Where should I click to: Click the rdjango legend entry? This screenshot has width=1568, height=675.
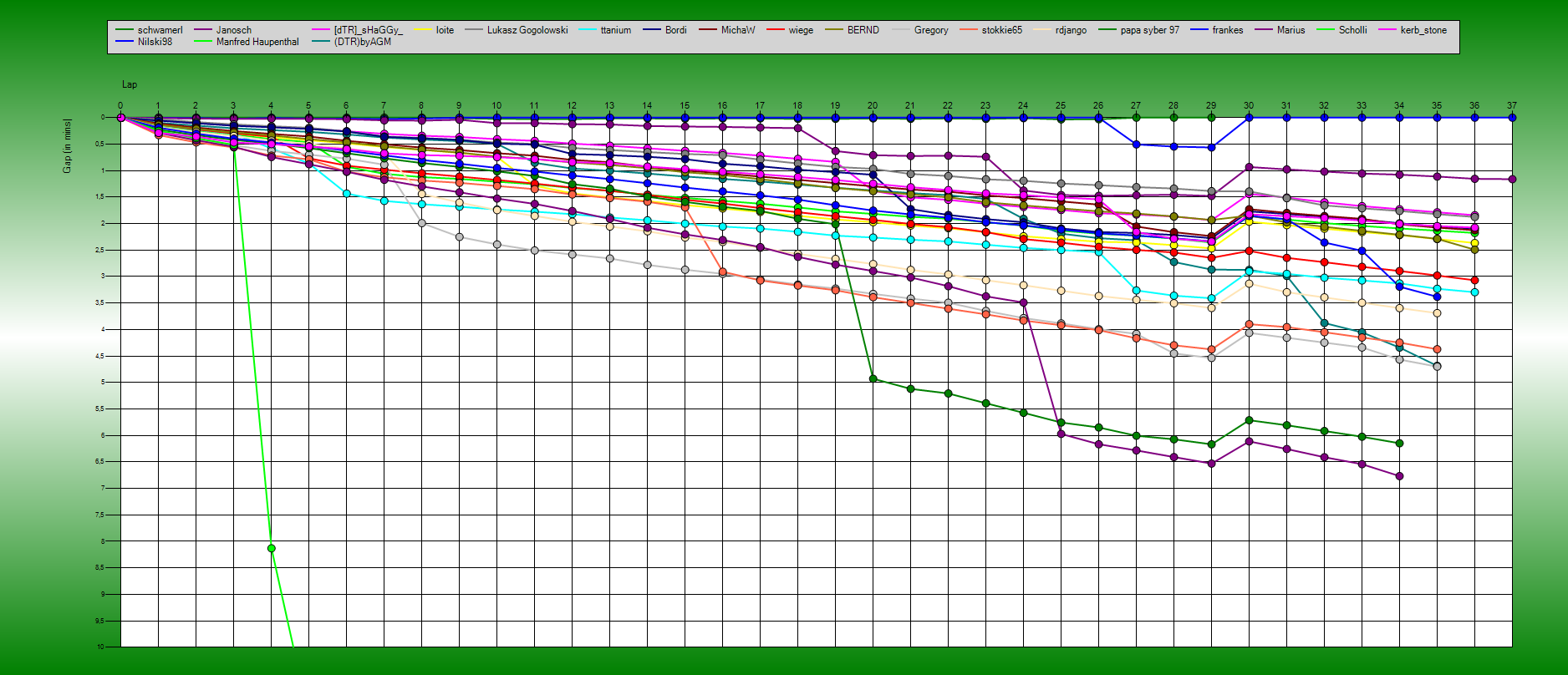pyautogui.click(x=1060, y=30)
